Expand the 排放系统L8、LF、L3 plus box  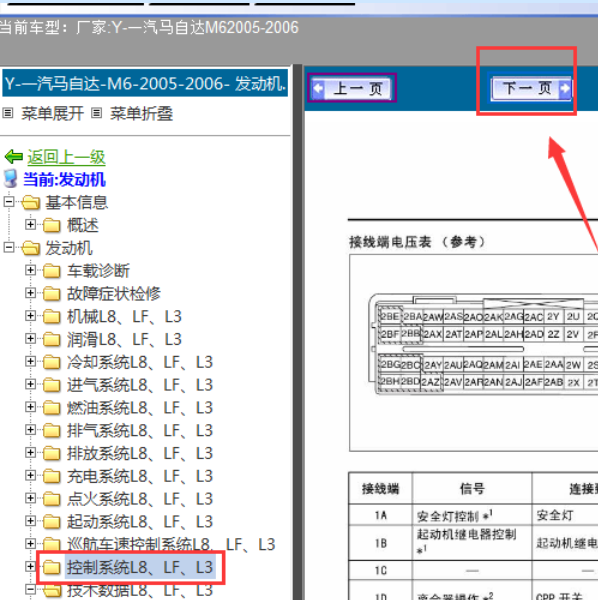point(30,453)
